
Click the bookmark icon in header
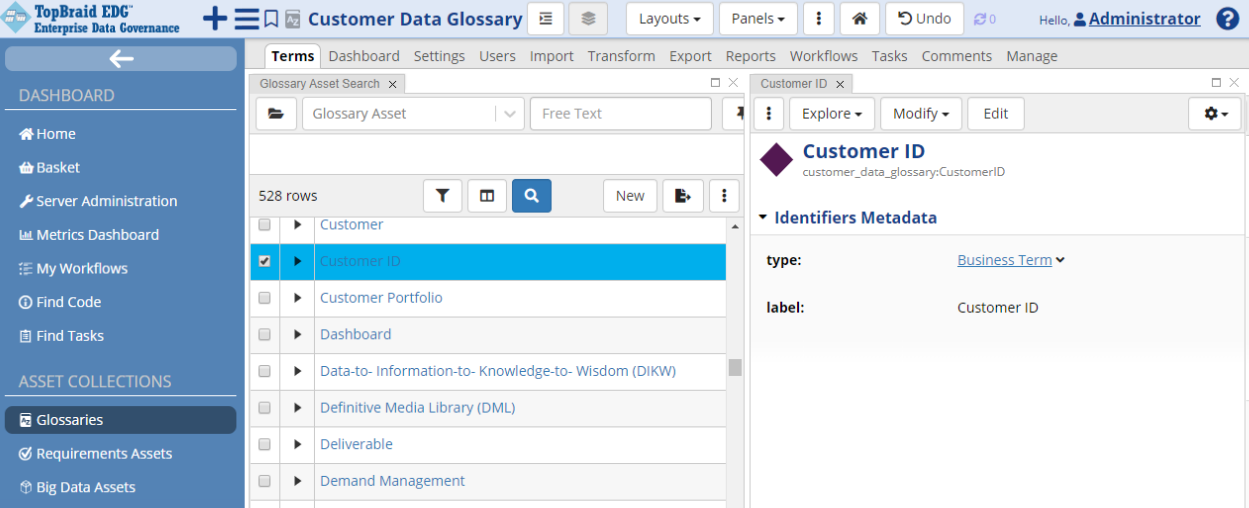coord(271,19)
